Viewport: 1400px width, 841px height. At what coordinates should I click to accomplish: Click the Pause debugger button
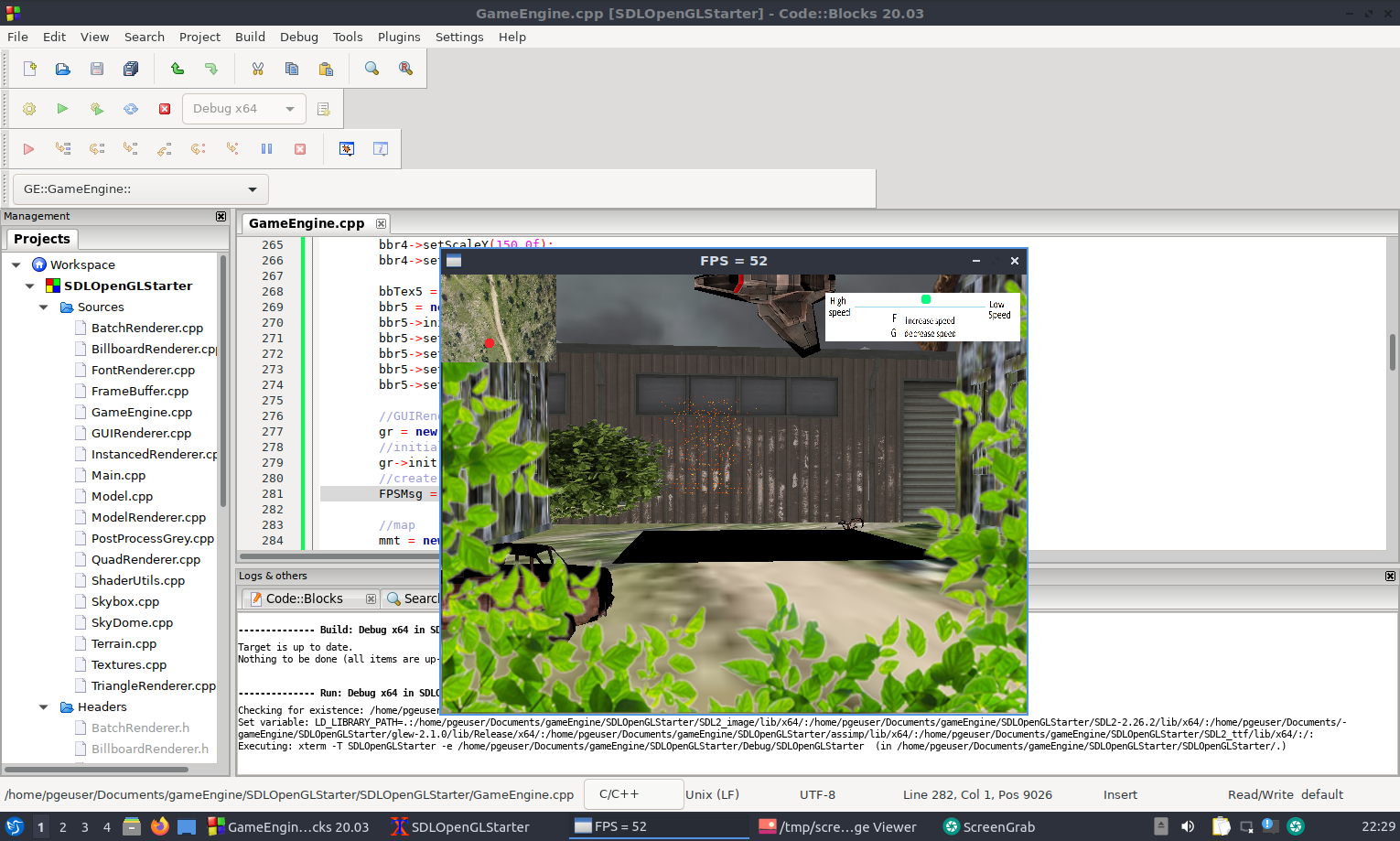coord(266,148)
